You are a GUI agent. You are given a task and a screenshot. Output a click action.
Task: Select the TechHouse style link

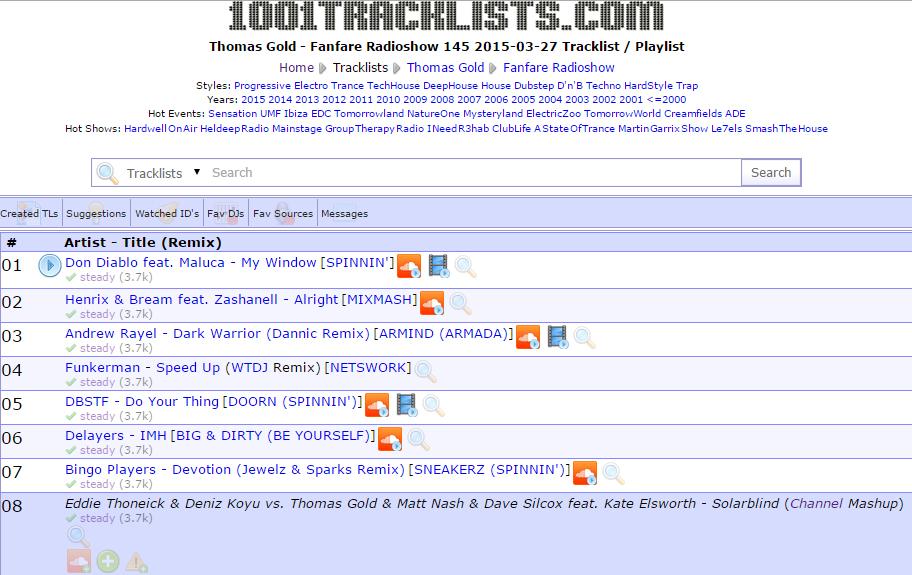[393, 85]
